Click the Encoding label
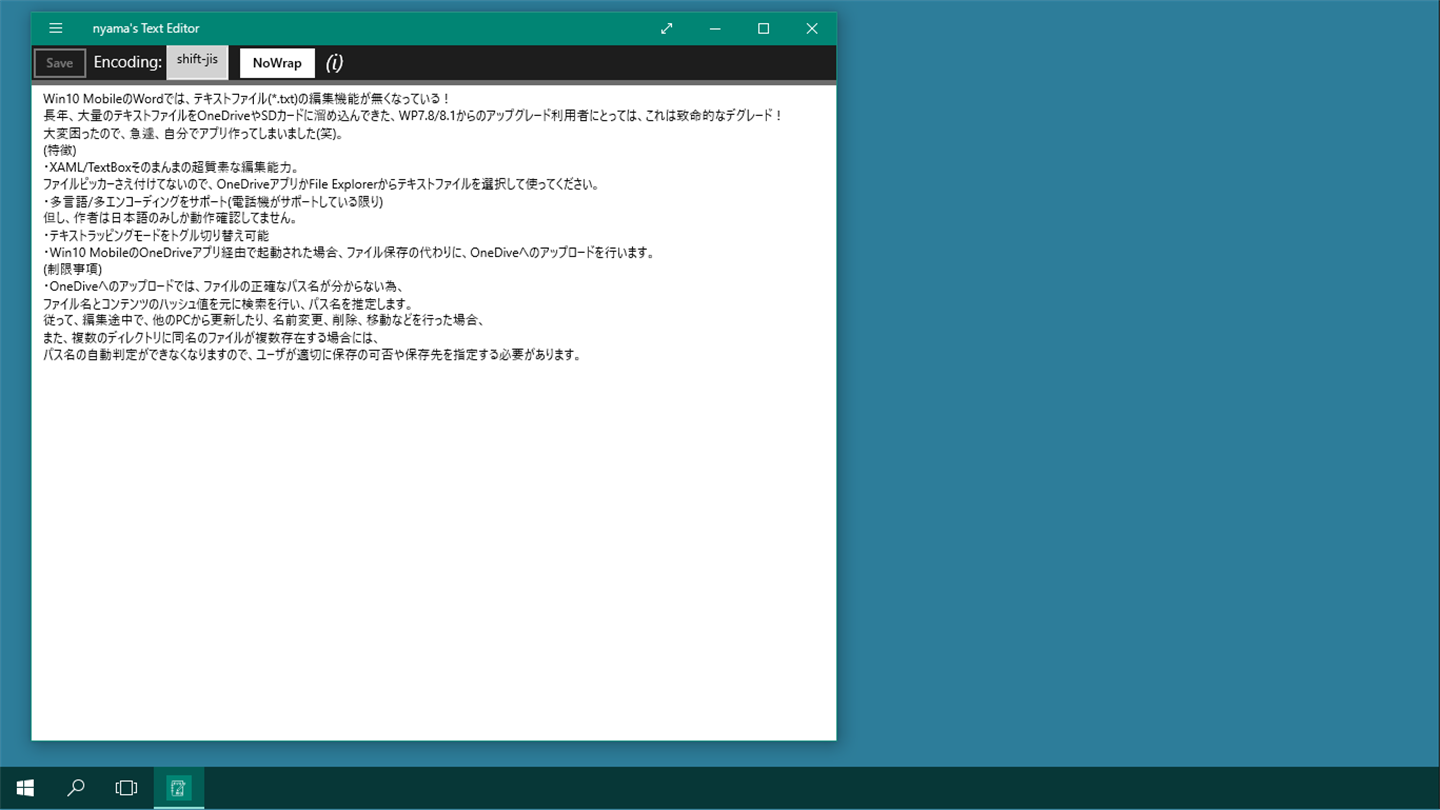This screenshot has height=810, width=1440. 128,62
